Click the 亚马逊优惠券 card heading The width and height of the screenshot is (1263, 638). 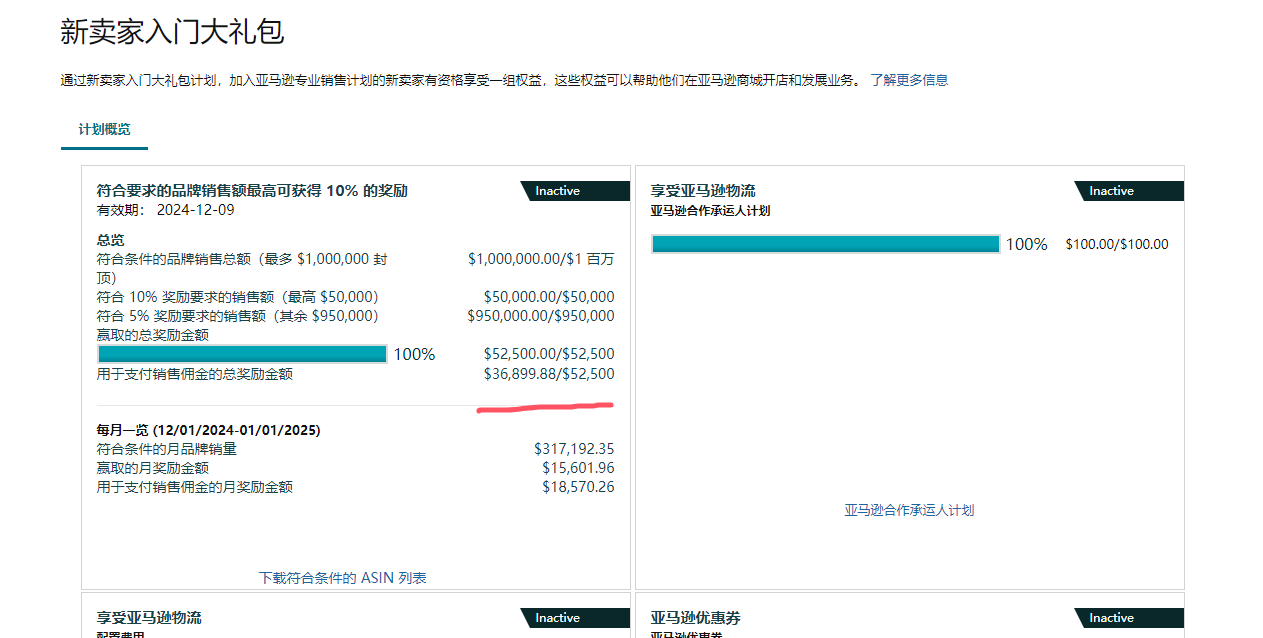point(695,618)
